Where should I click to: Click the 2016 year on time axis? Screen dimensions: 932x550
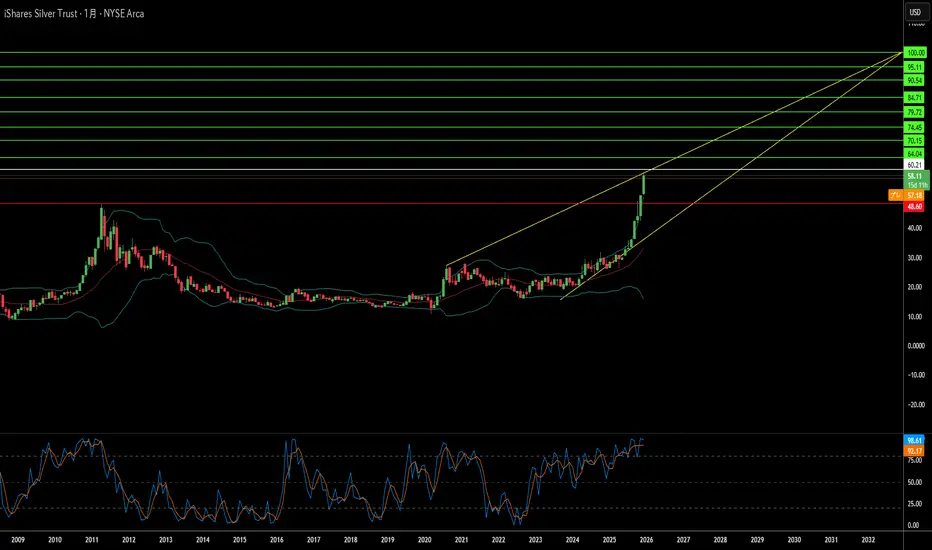tap(276, 540)
